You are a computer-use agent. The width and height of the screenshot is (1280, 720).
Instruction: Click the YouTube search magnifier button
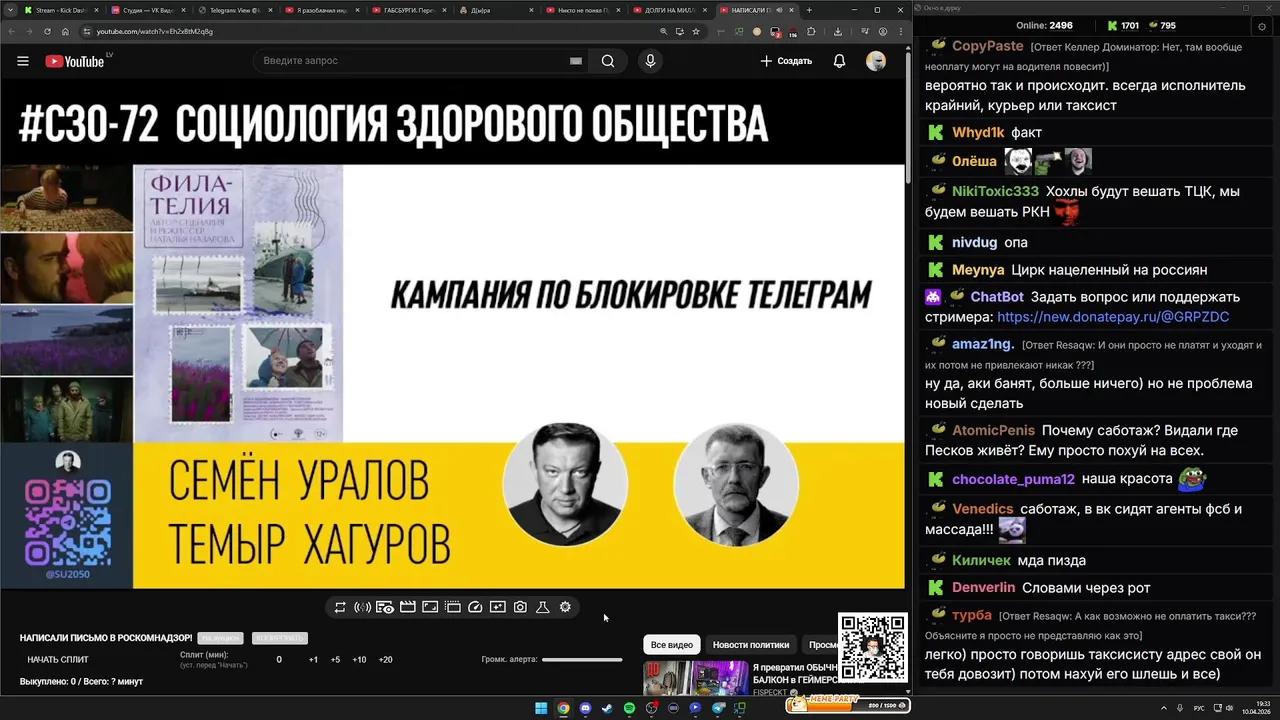coord(608,61)
